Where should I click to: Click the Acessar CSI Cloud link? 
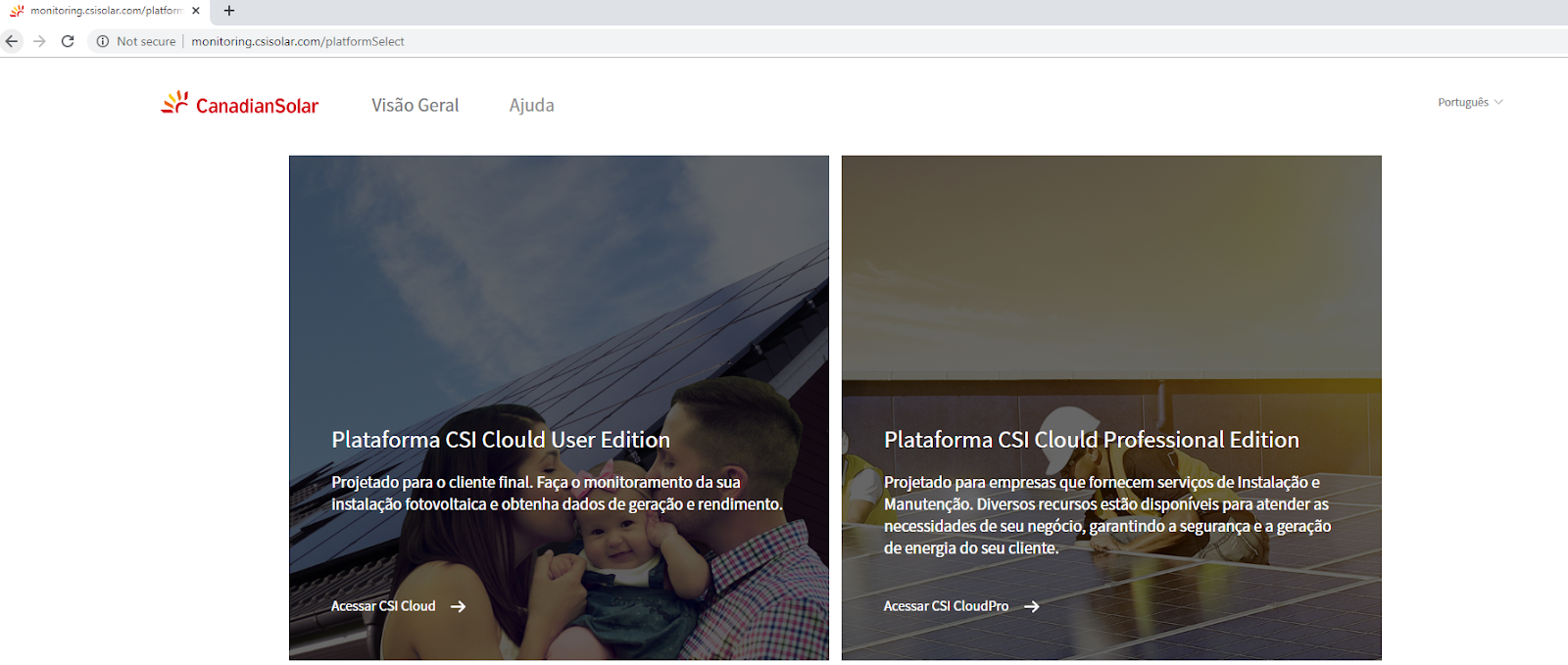pos(383,606)
